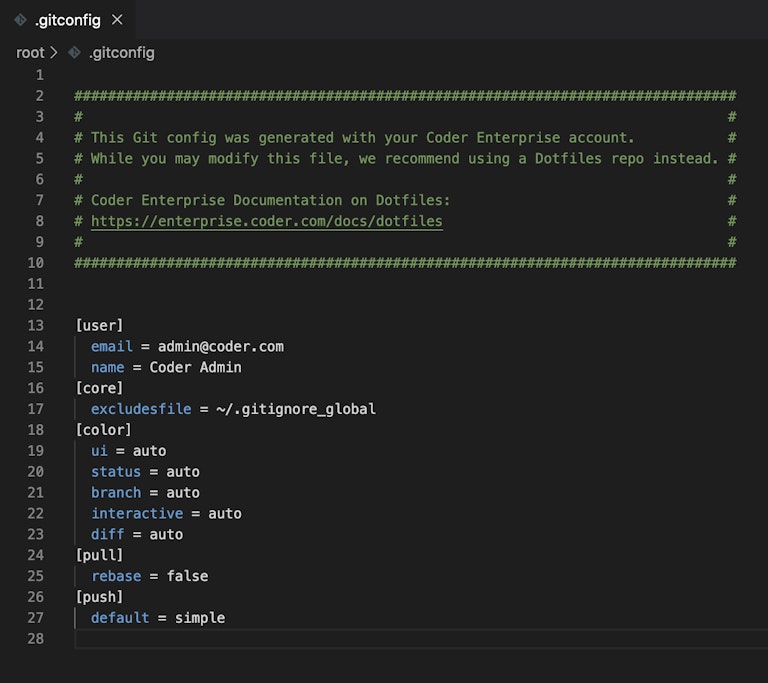Click the name key on line 15
Viewport: 768px width, 683px height.
[108, 367]
